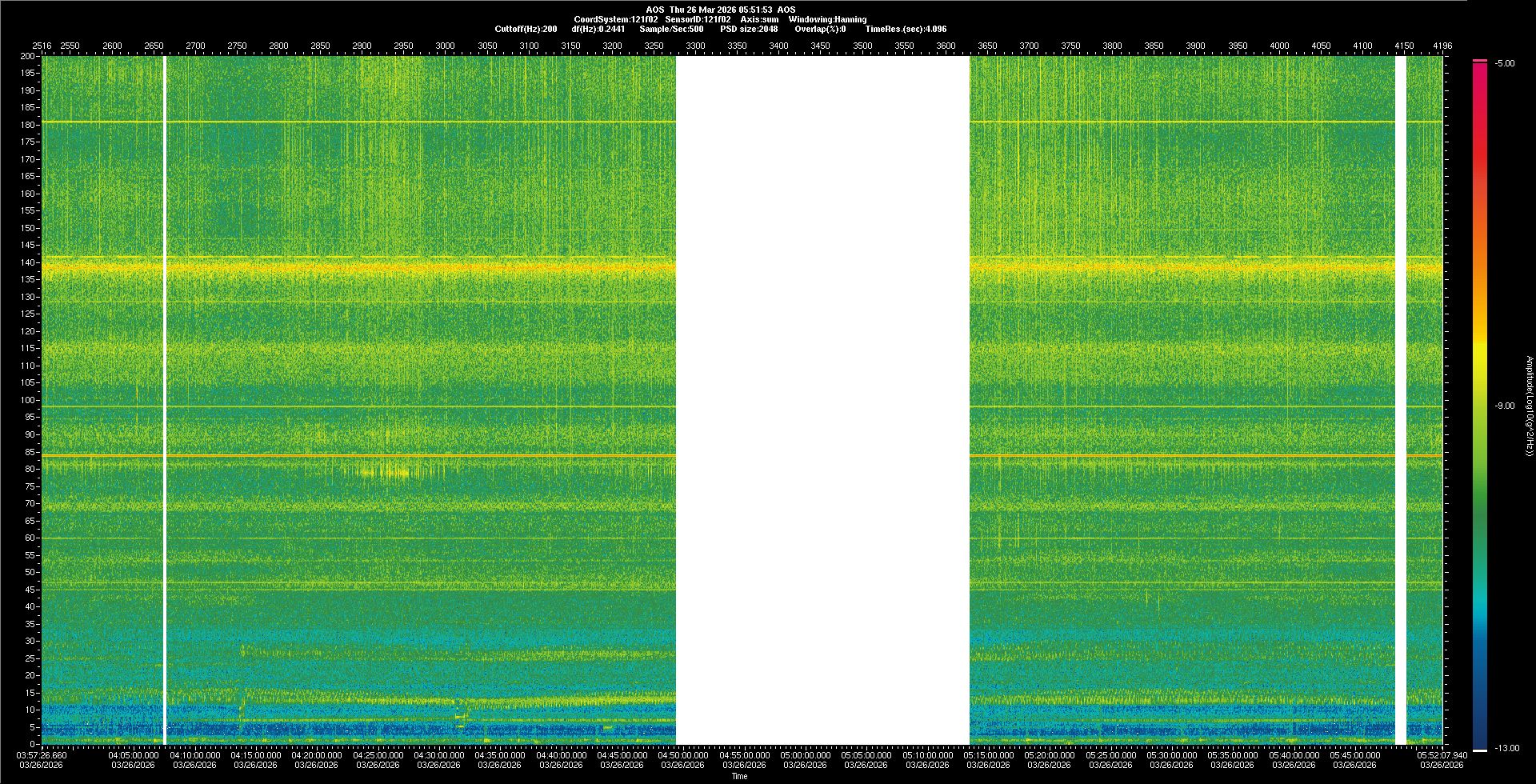
Task: Click the 03:57:26.660 start time label
Action: [42, 755]
